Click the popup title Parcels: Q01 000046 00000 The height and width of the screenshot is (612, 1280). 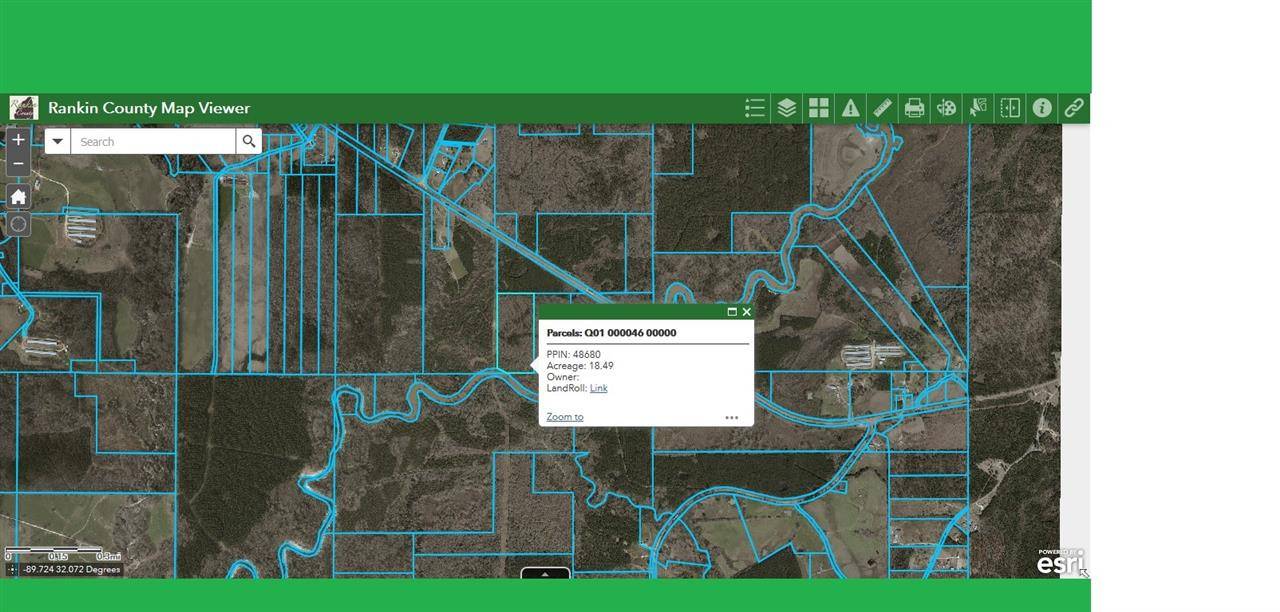tap(612, 333)
